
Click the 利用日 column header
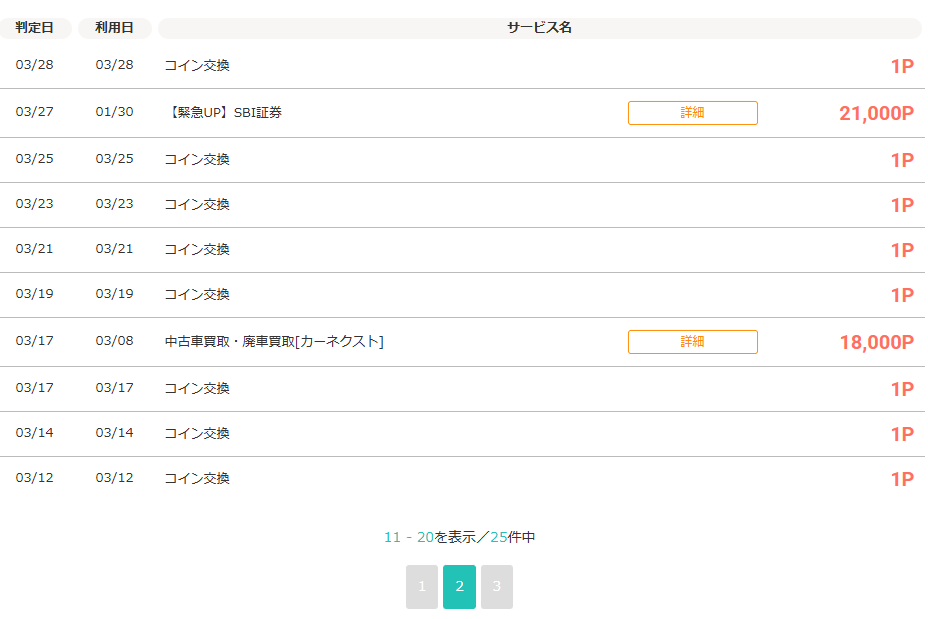114,28
